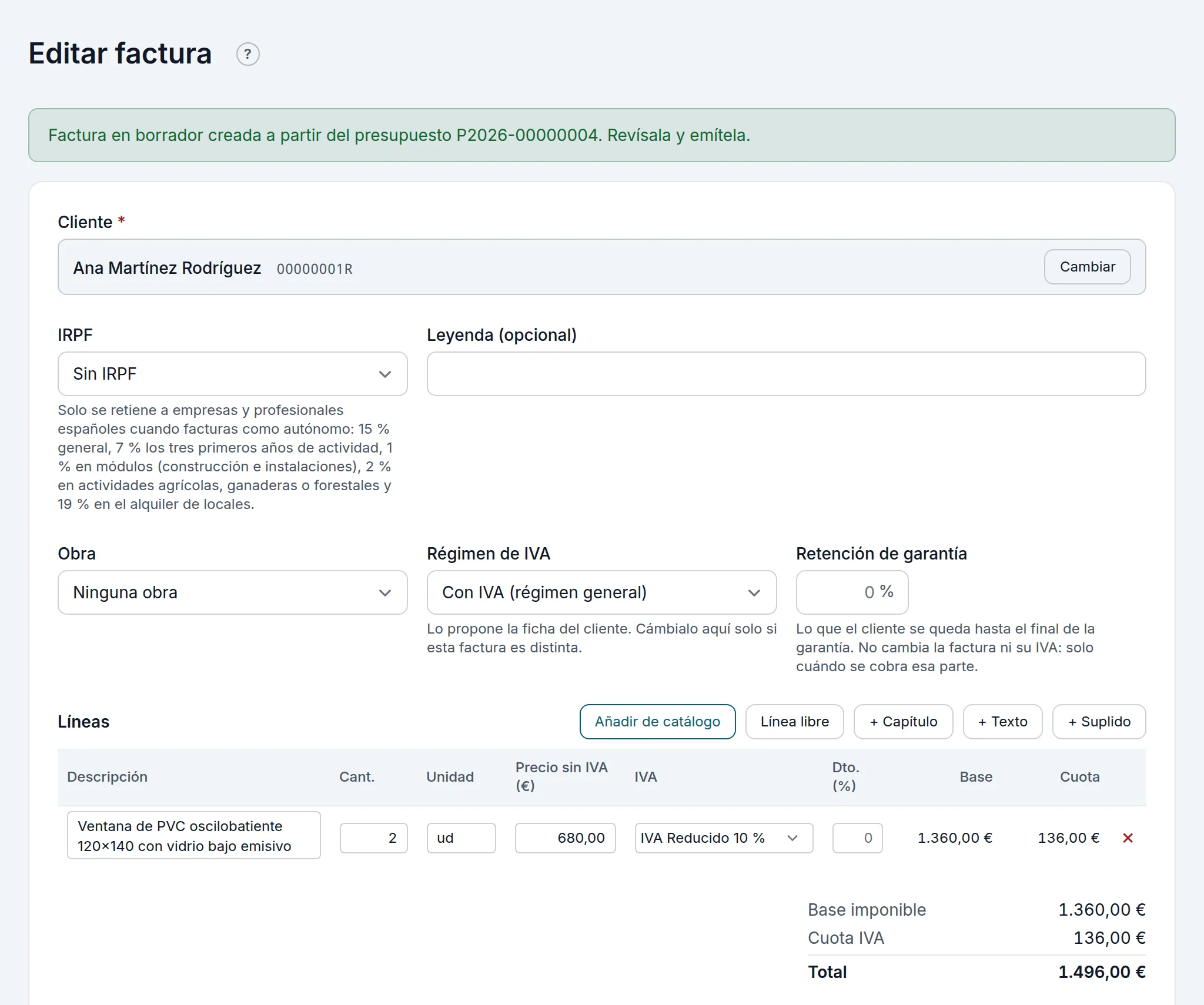
Task: Click Añadir de catálogo
Action: tap(657, 722)
